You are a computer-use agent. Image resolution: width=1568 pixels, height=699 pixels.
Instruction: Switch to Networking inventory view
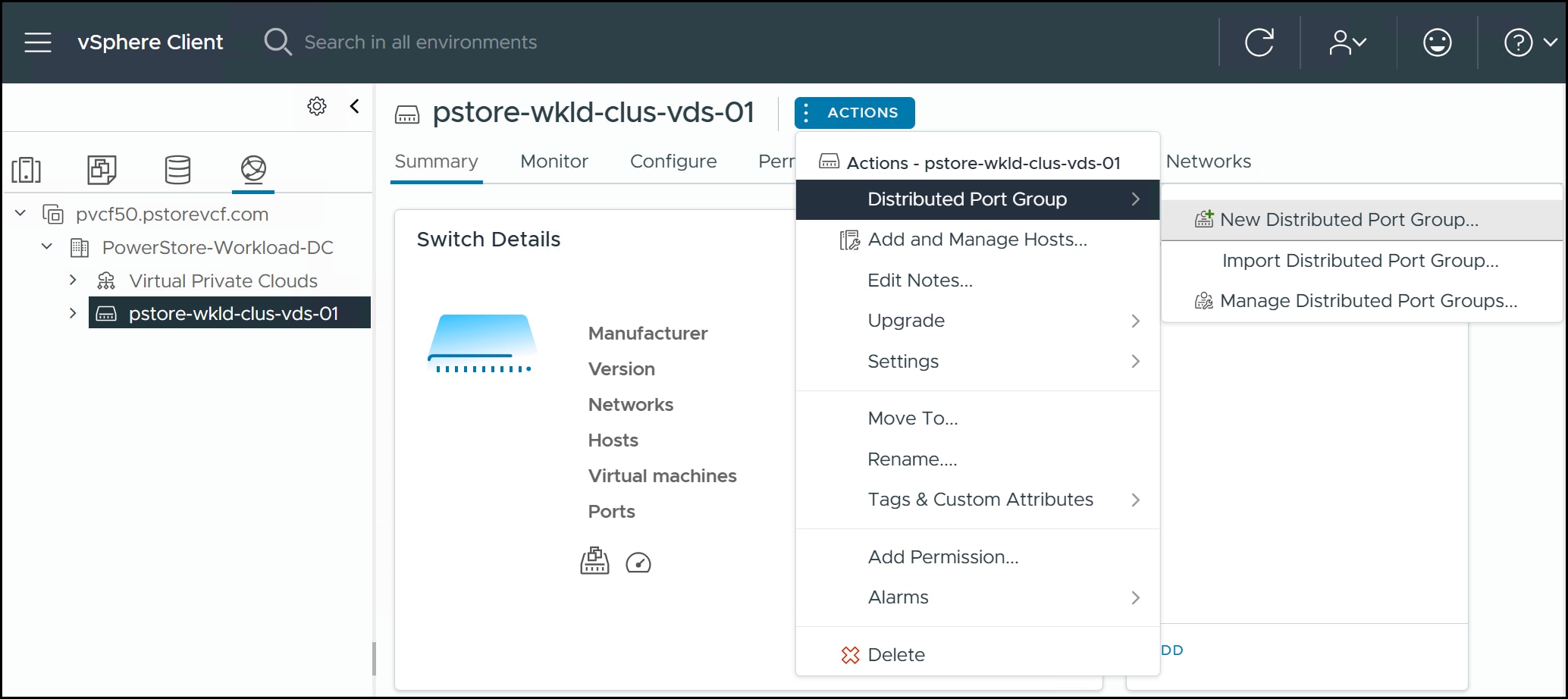[253, 169]
